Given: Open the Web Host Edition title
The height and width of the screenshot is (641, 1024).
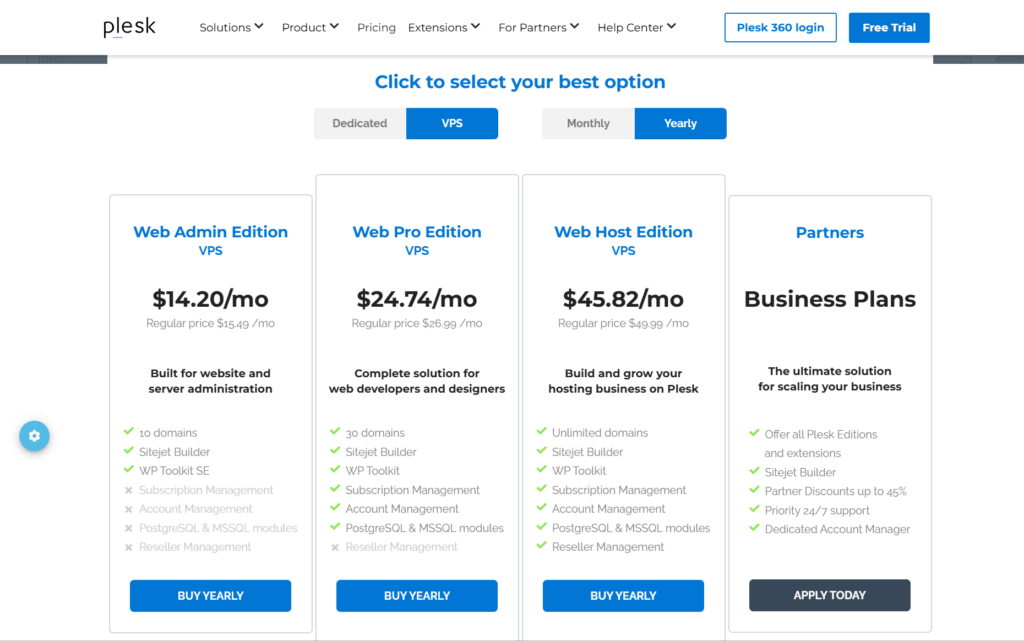Looking at the screenshot, I should [x=623, y=232].
